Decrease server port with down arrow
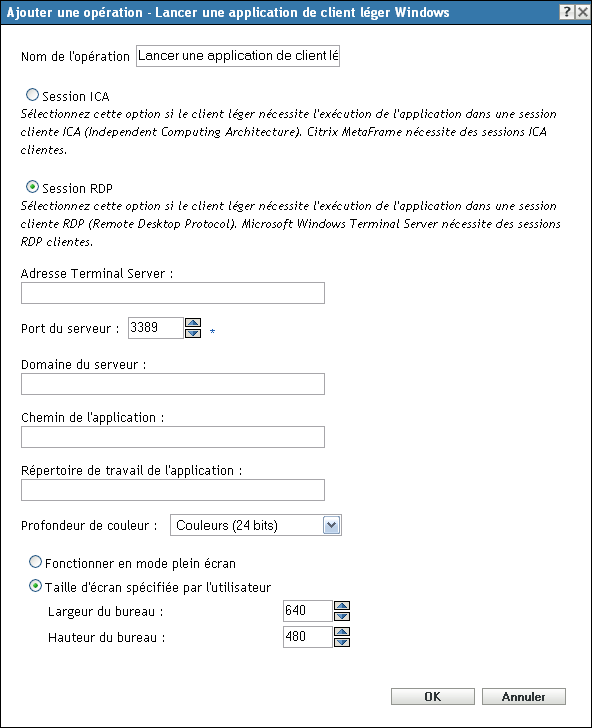592x728 pixels. click(193, 333)
